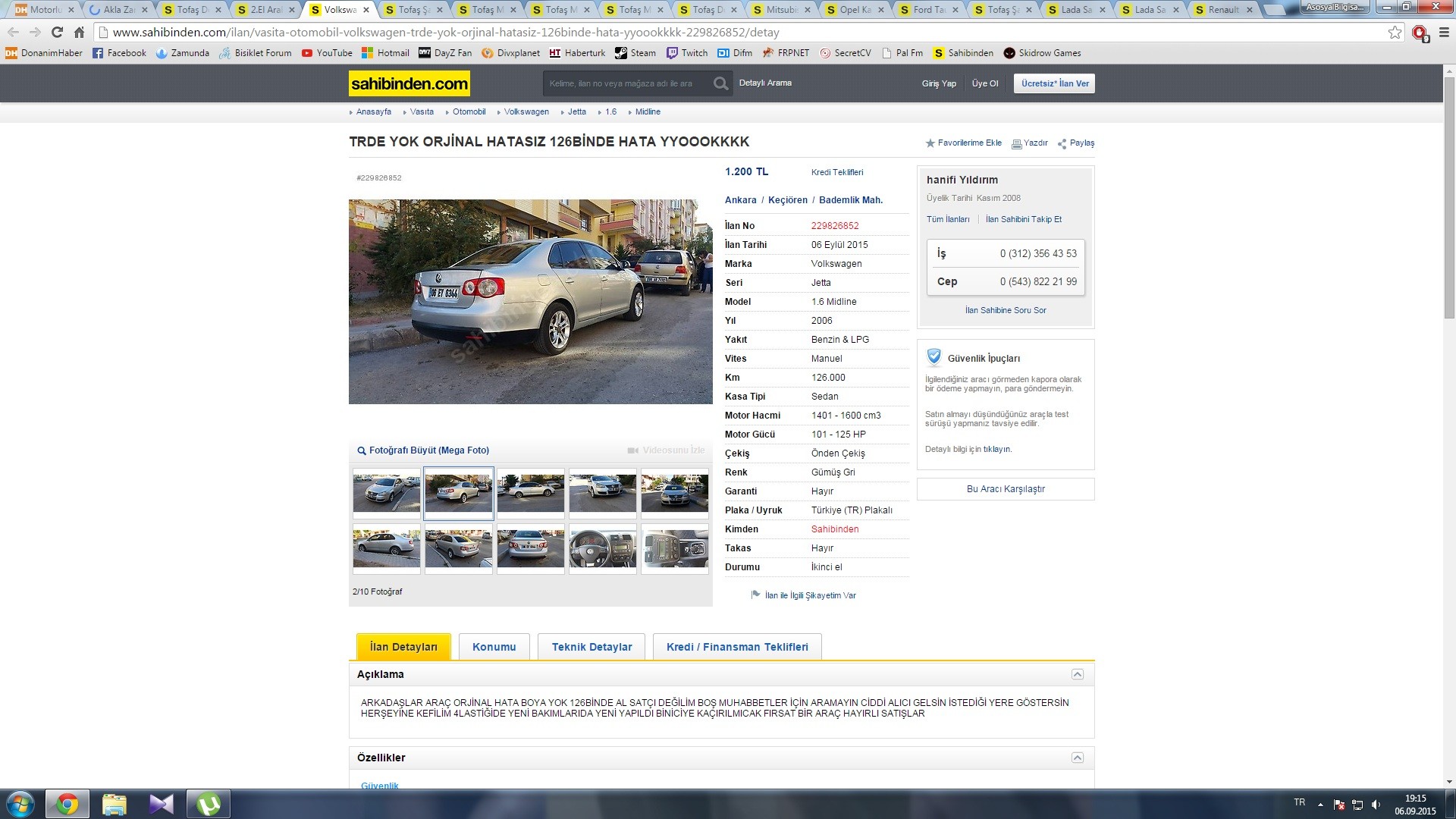Click İlan ile İlgili Şikayetim Var link
Image resolution: width=1456 pixels, height=819 pixels.
[811, 595]
